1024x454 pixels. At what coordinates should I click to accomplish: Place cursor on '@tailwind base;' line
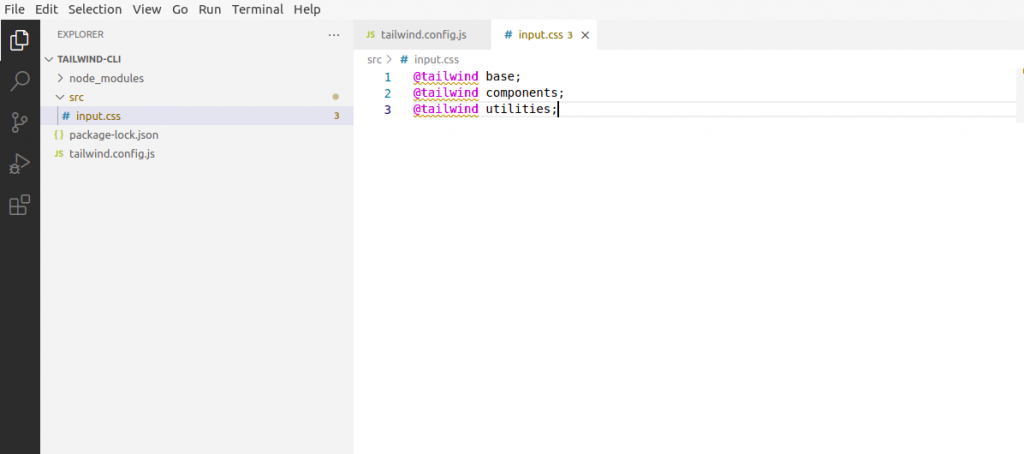[467, 77]
